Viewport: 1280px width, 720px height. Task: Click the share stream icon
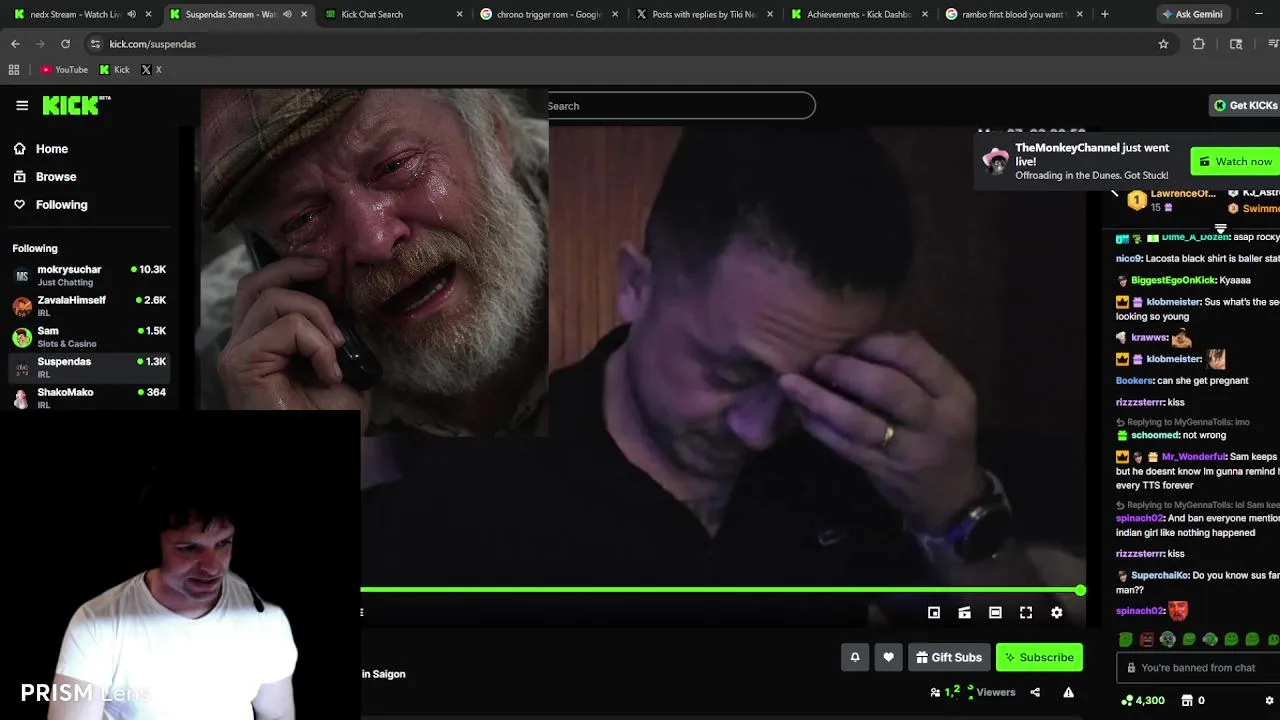[1035, 692]
